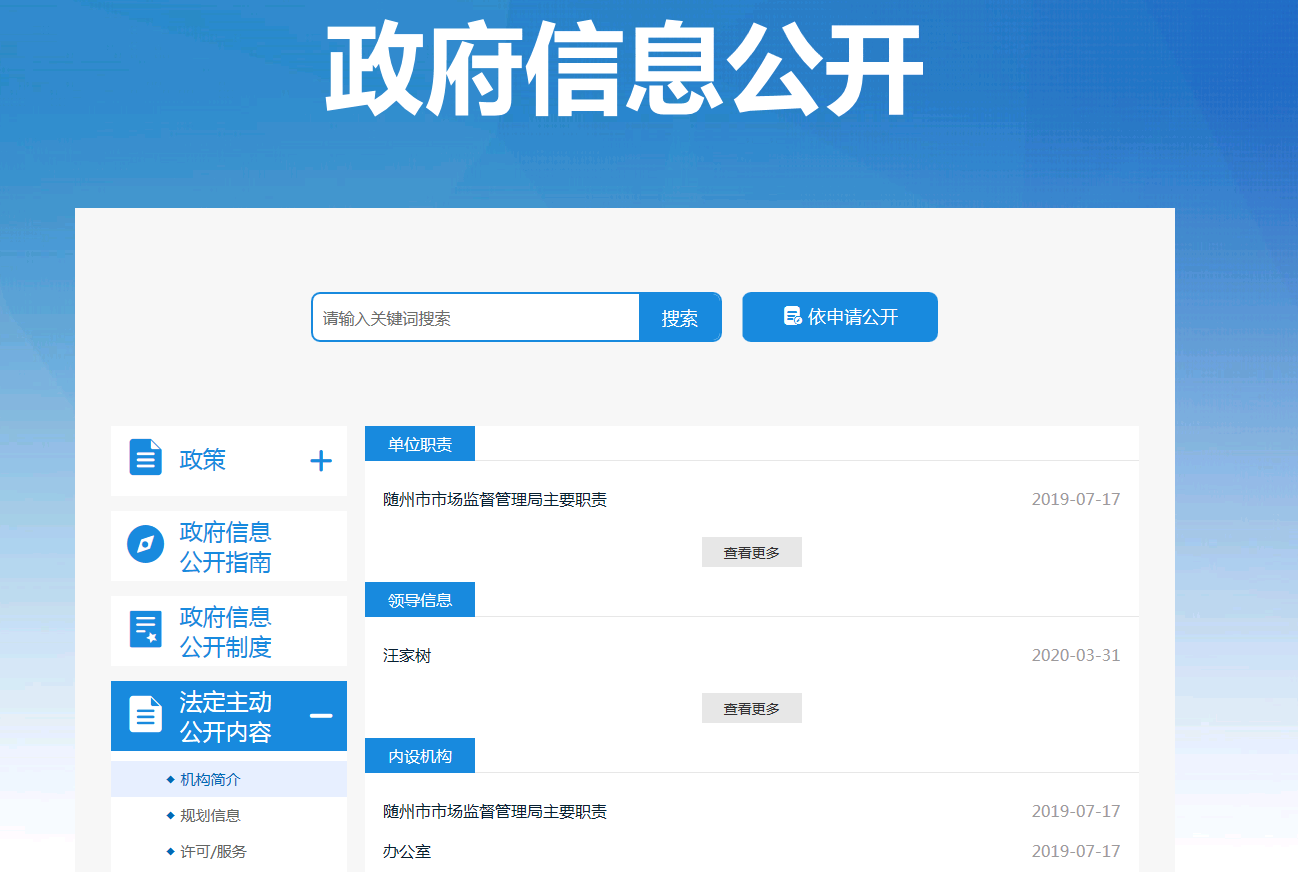Open the 汪家树 leader info link

pos(407,656)
